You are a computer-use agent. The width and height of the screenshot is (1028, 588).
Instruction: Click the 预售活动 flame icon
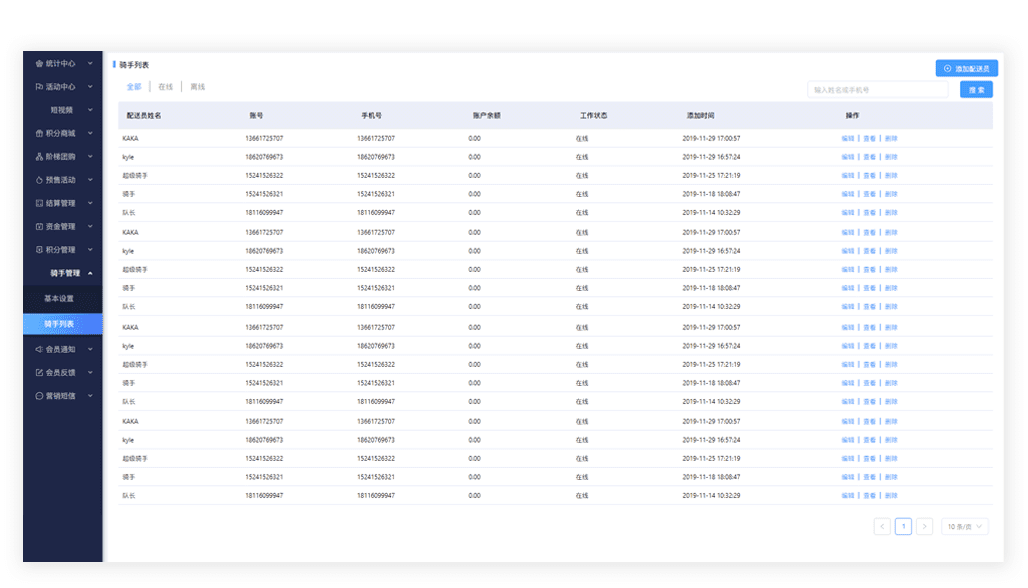point(39,180)
